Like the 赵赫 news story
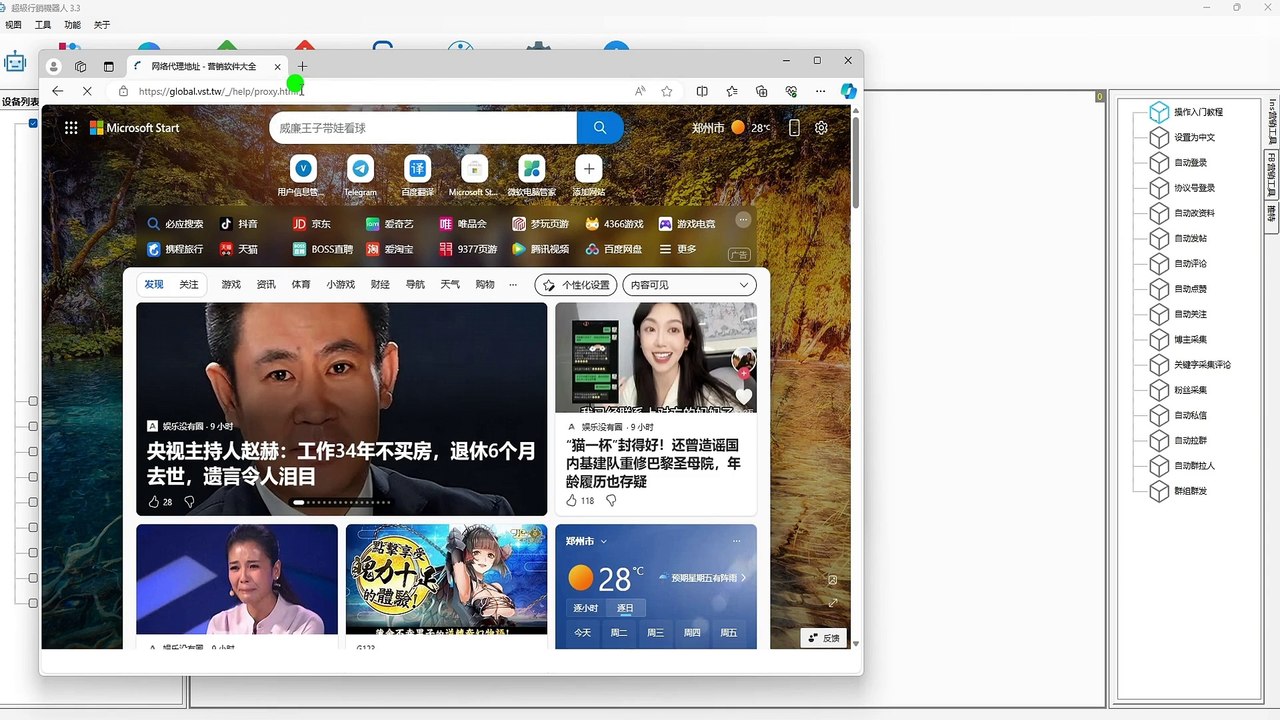This screenshot has height=720, width=1280. tap(153, 502)
